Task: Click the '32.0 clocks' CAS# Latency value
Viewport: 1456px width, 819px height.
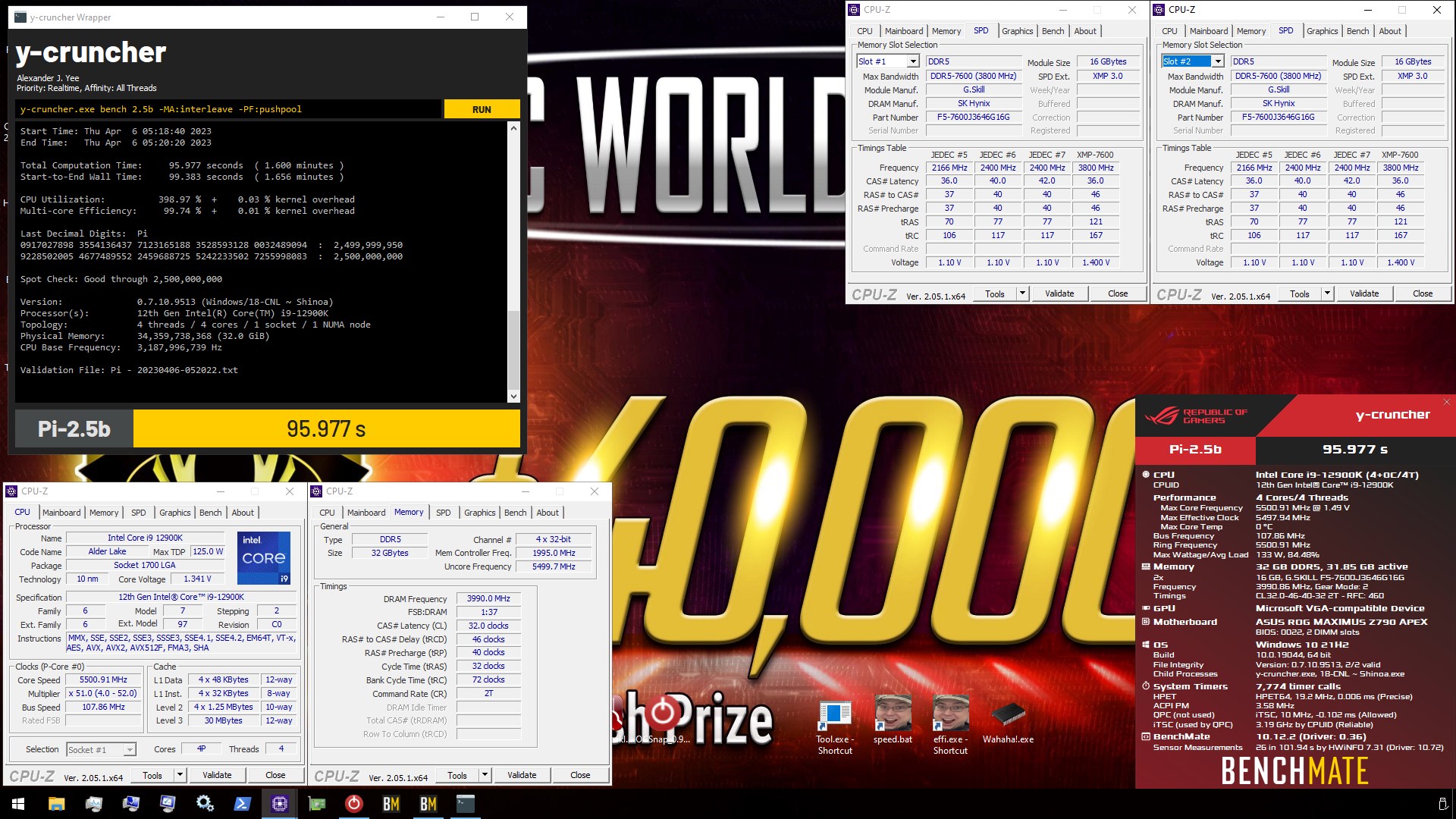Action: click(x=489, y=626)
